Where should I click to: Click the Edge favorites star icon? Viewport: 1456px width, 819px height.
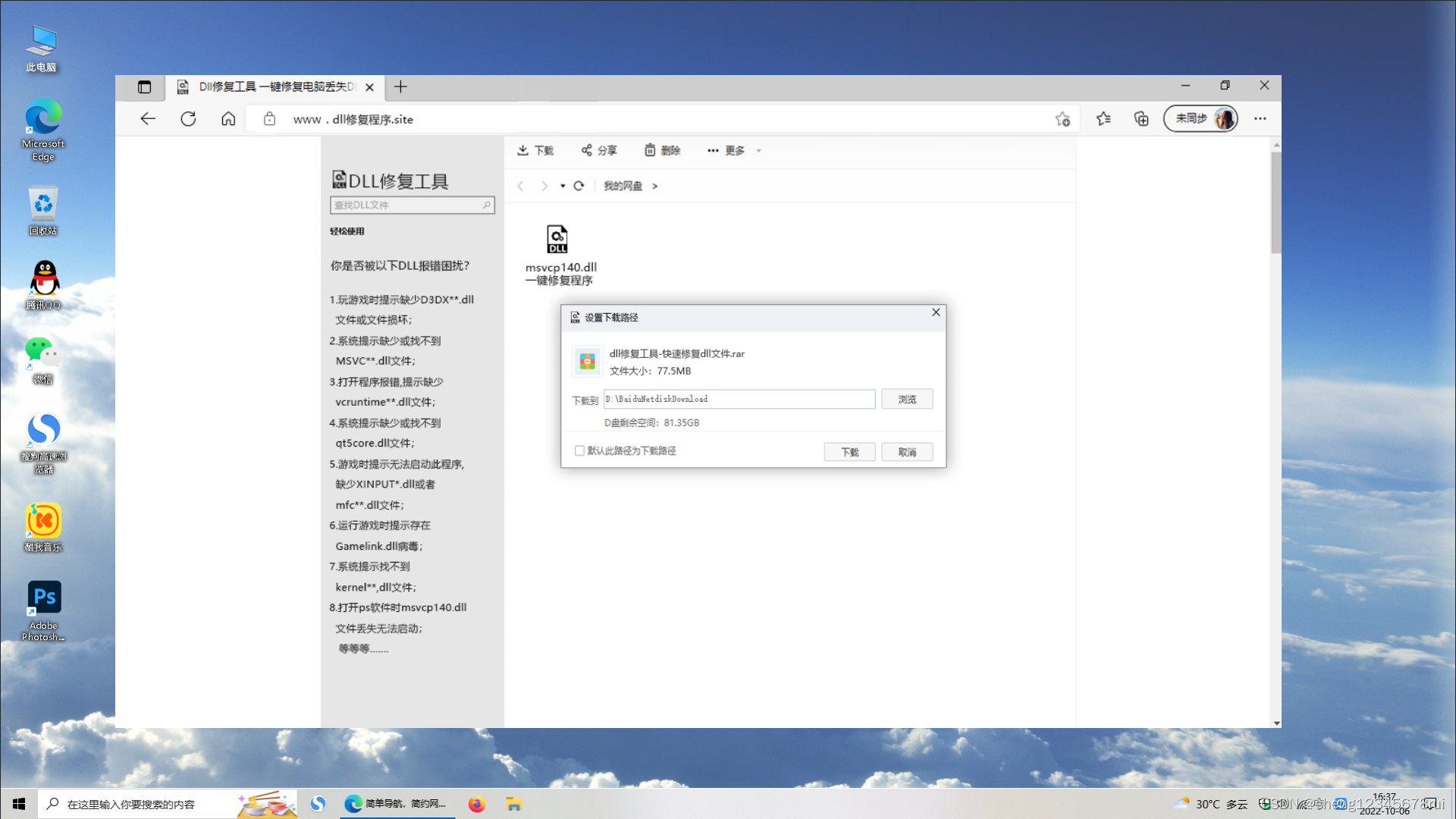[1103, 118]
